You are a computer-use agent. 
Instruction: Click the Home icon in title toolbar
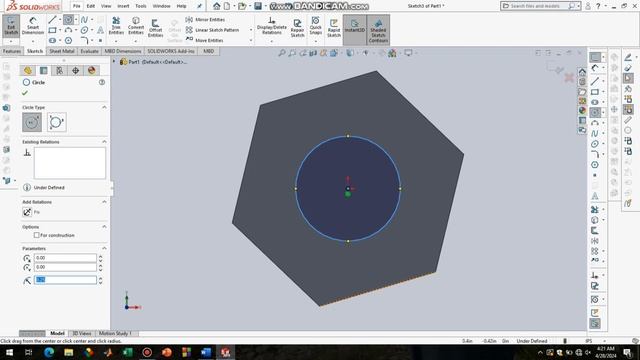pyautogui.click(x=217, y=6)
